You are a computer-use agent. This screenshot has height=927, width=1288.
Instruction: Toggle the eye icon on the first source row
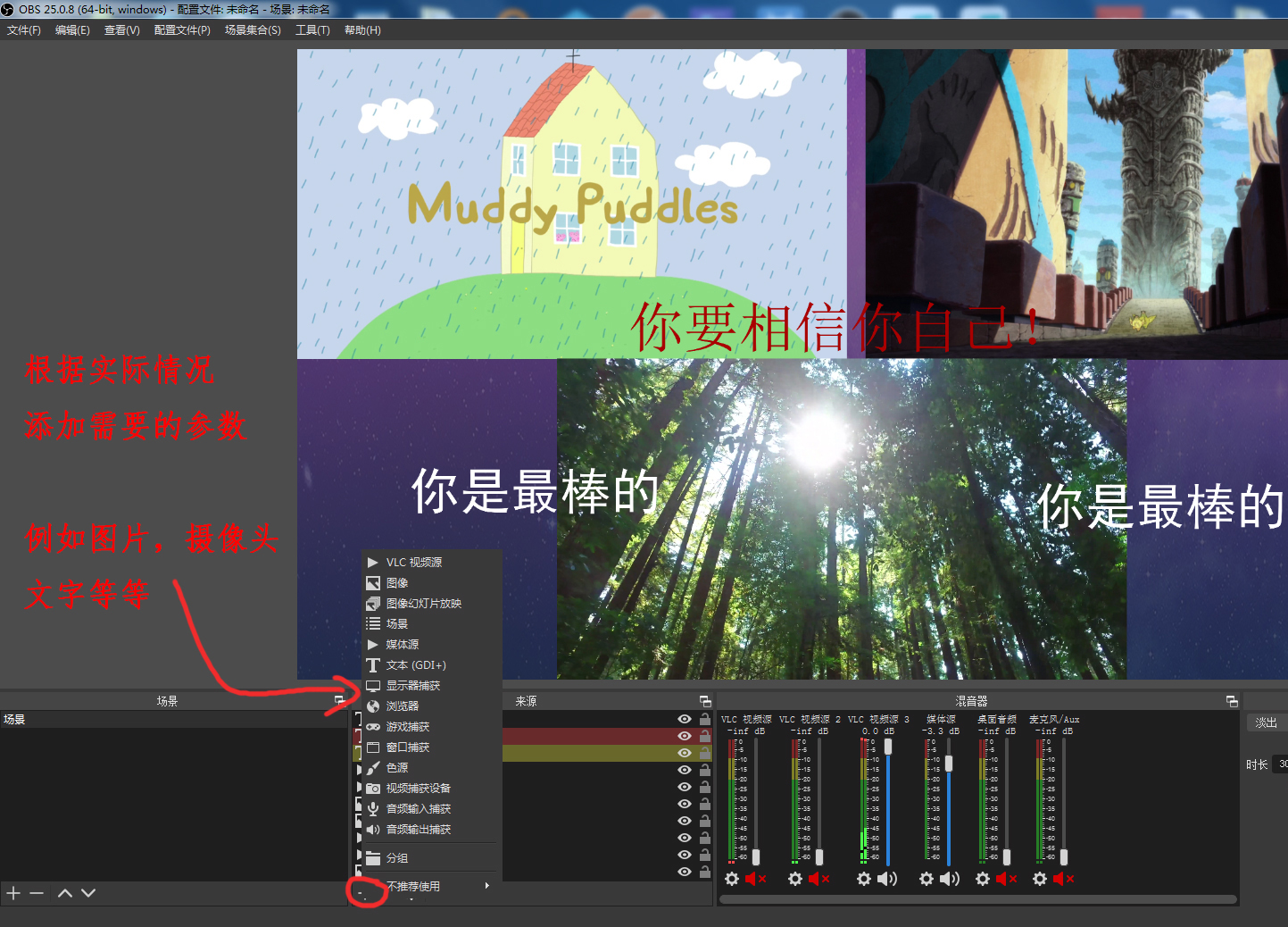pyautogui.click(x=685, y=719)
